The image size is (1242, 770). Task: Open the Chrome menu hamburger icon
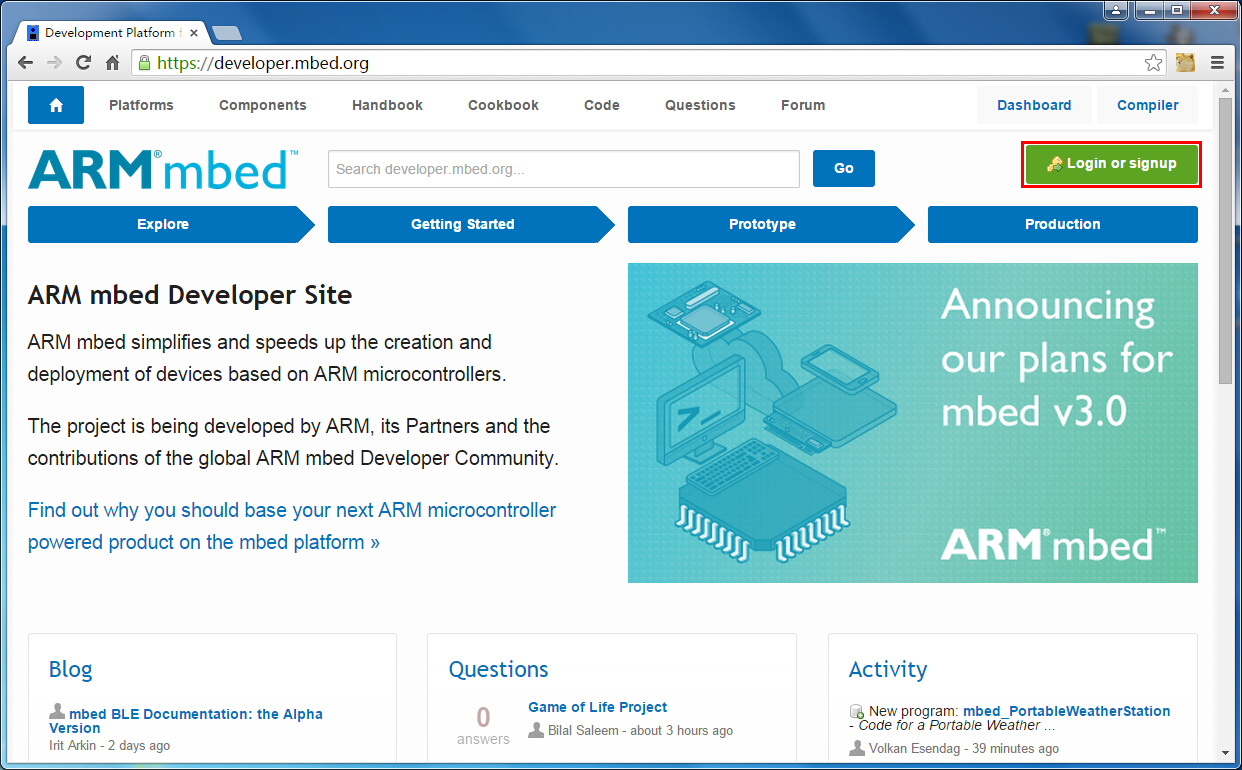1217,63
